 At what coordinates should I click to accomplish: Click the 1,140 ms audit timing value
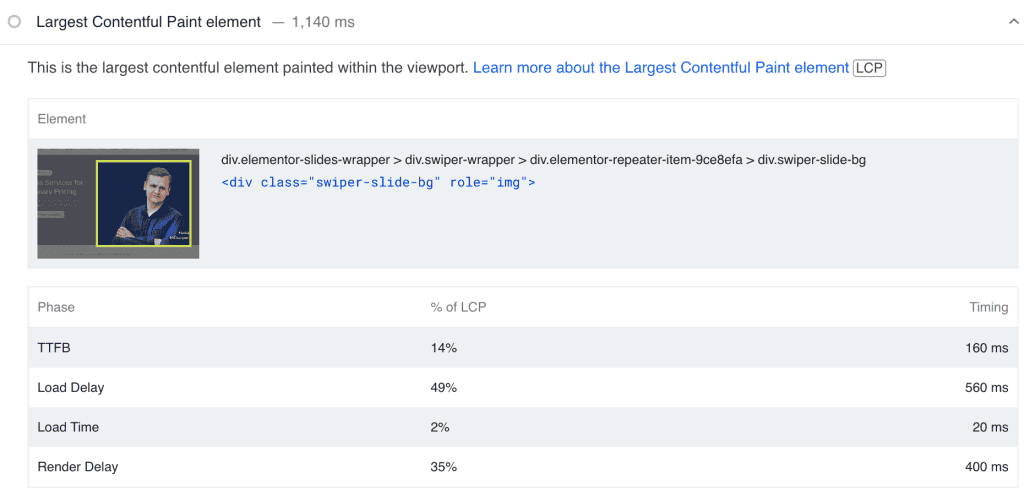(322, 21)
